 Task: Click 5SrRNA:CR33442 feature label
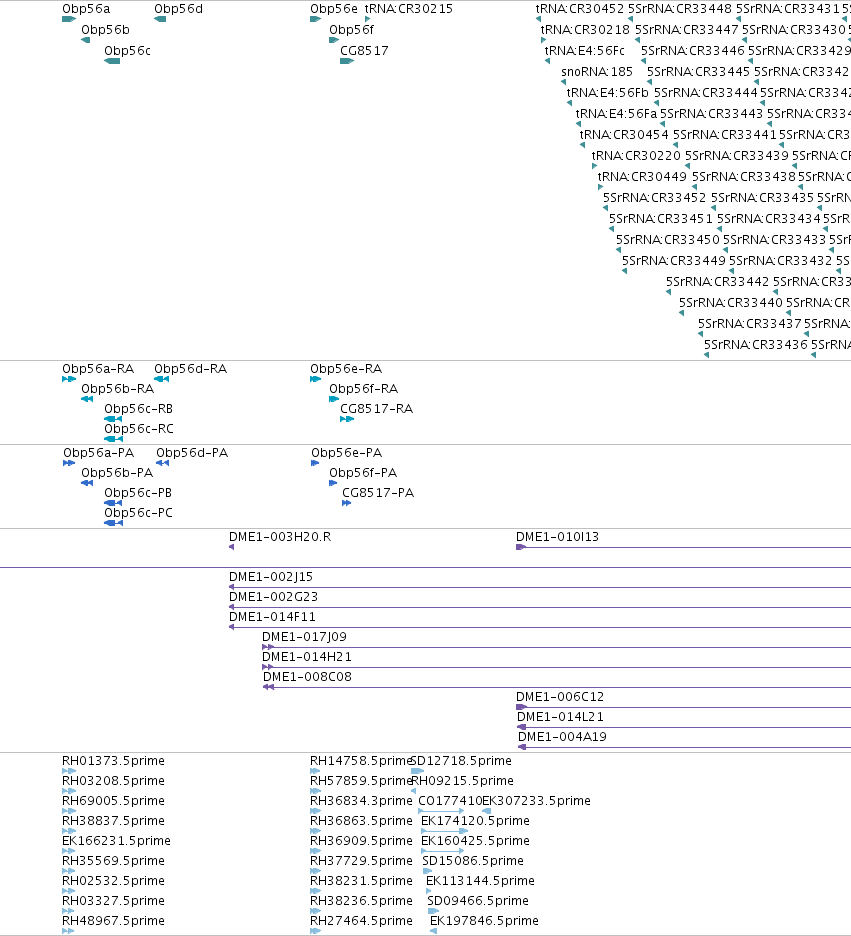click(718, 282)
